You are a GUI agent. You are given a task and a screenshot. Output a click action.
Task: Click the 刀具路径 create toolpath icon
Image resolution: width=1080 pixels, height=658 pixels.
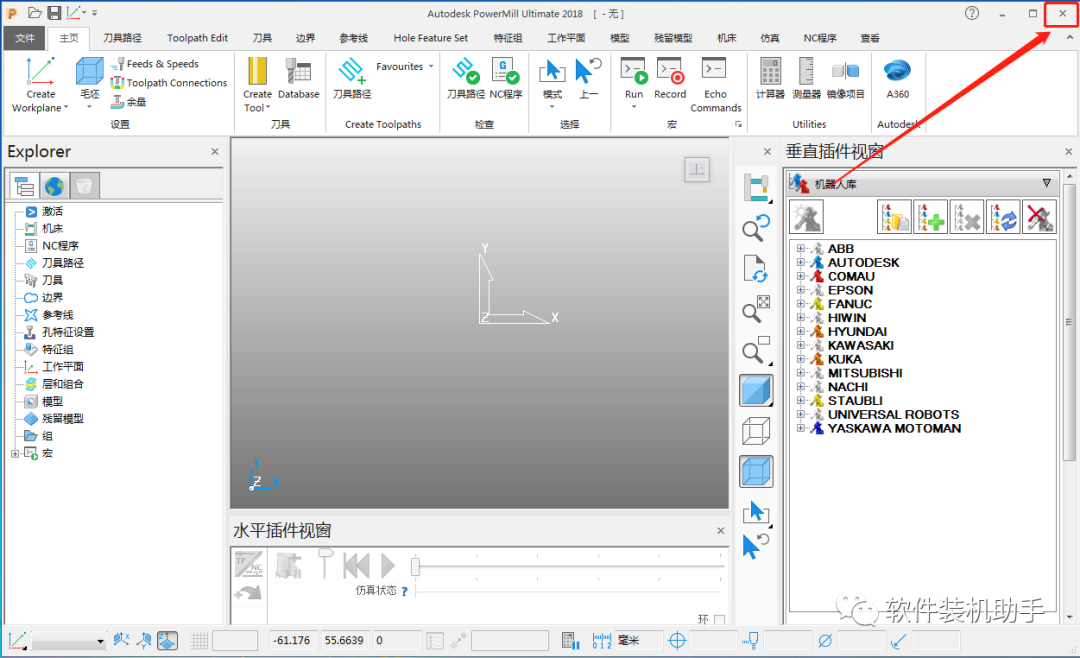(352, 72)
